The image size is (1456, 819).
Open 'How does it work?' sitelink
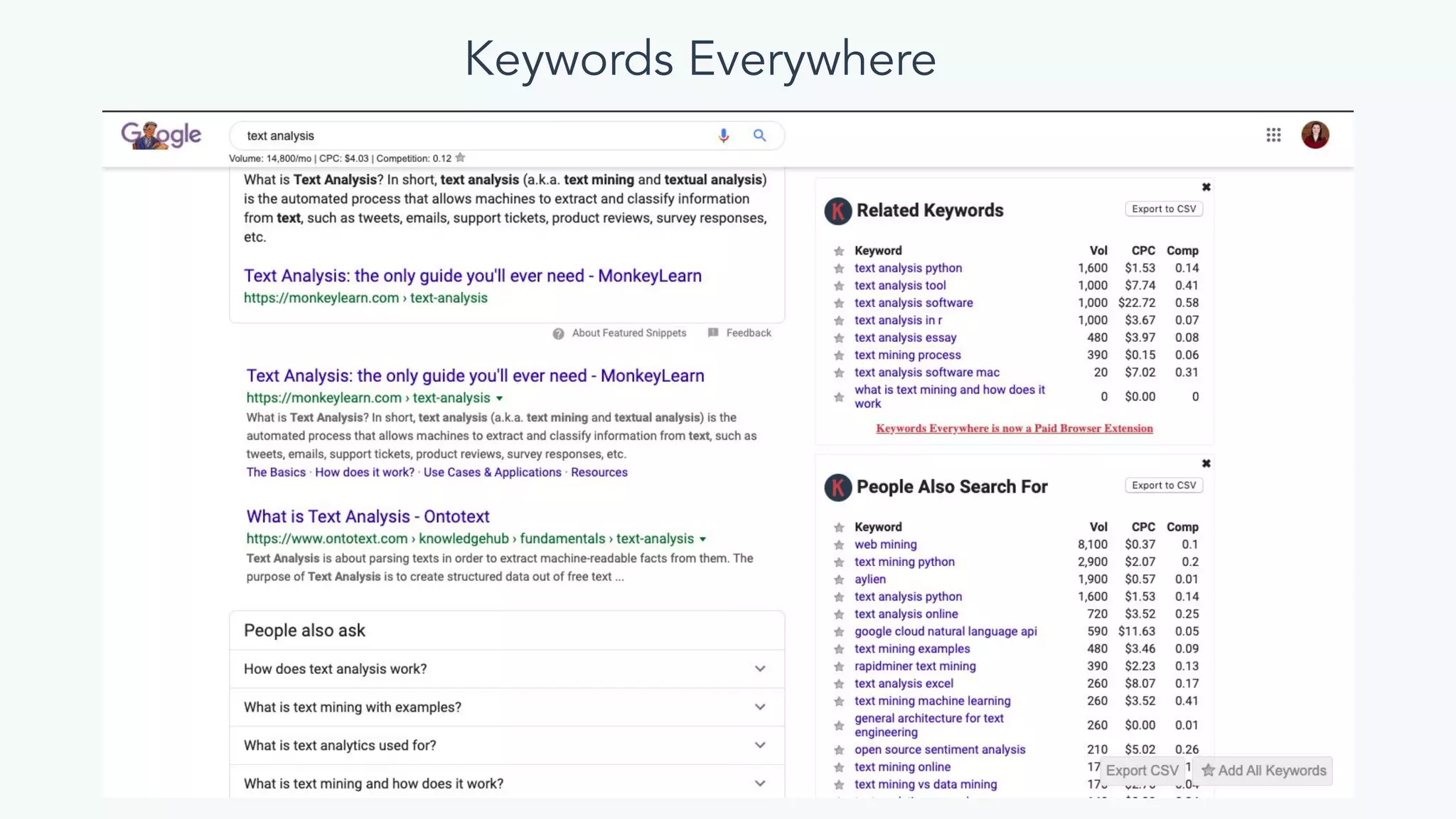click(365, 472)
